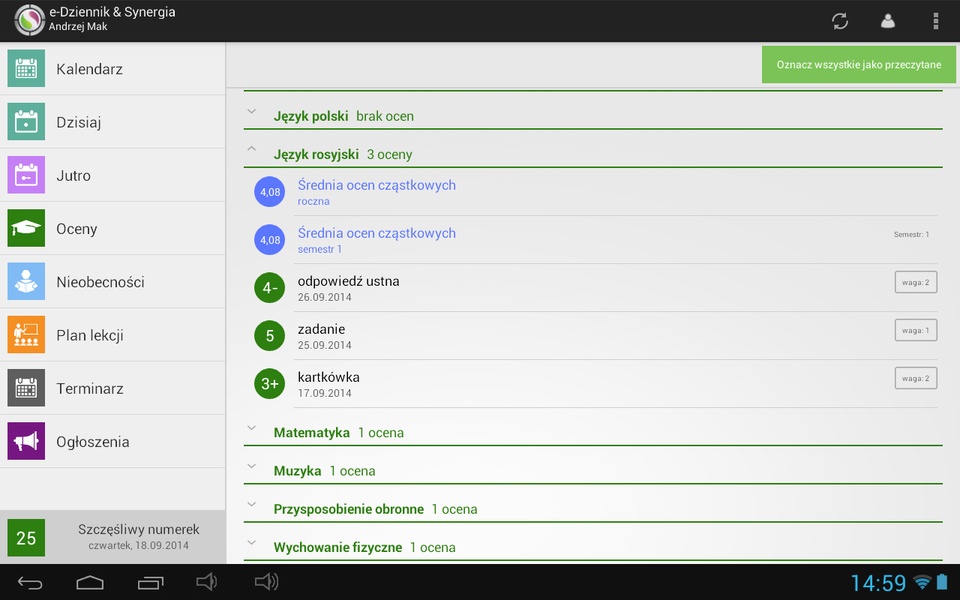Tap the 3+ grade circle

269,384
